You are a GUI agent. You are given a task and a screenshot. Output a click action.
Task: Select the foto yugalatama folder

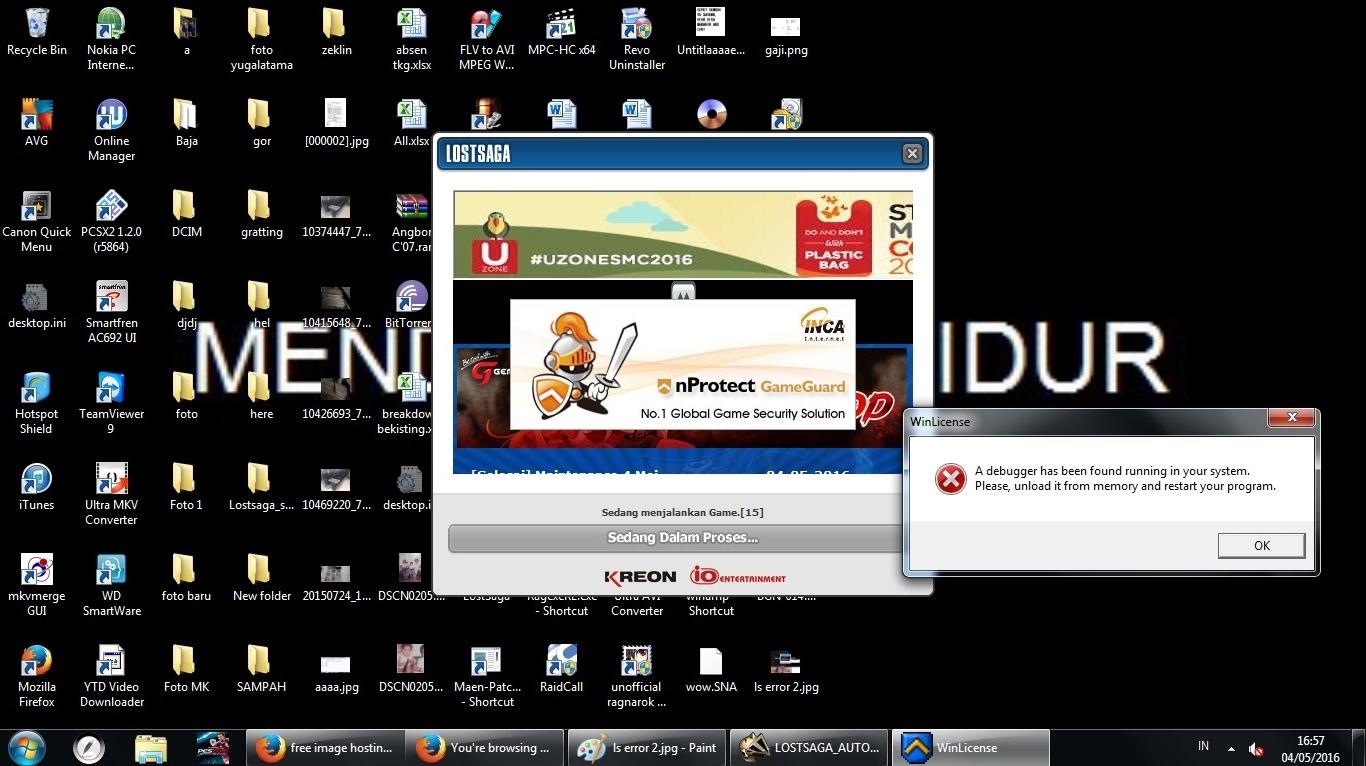point(261,39)
